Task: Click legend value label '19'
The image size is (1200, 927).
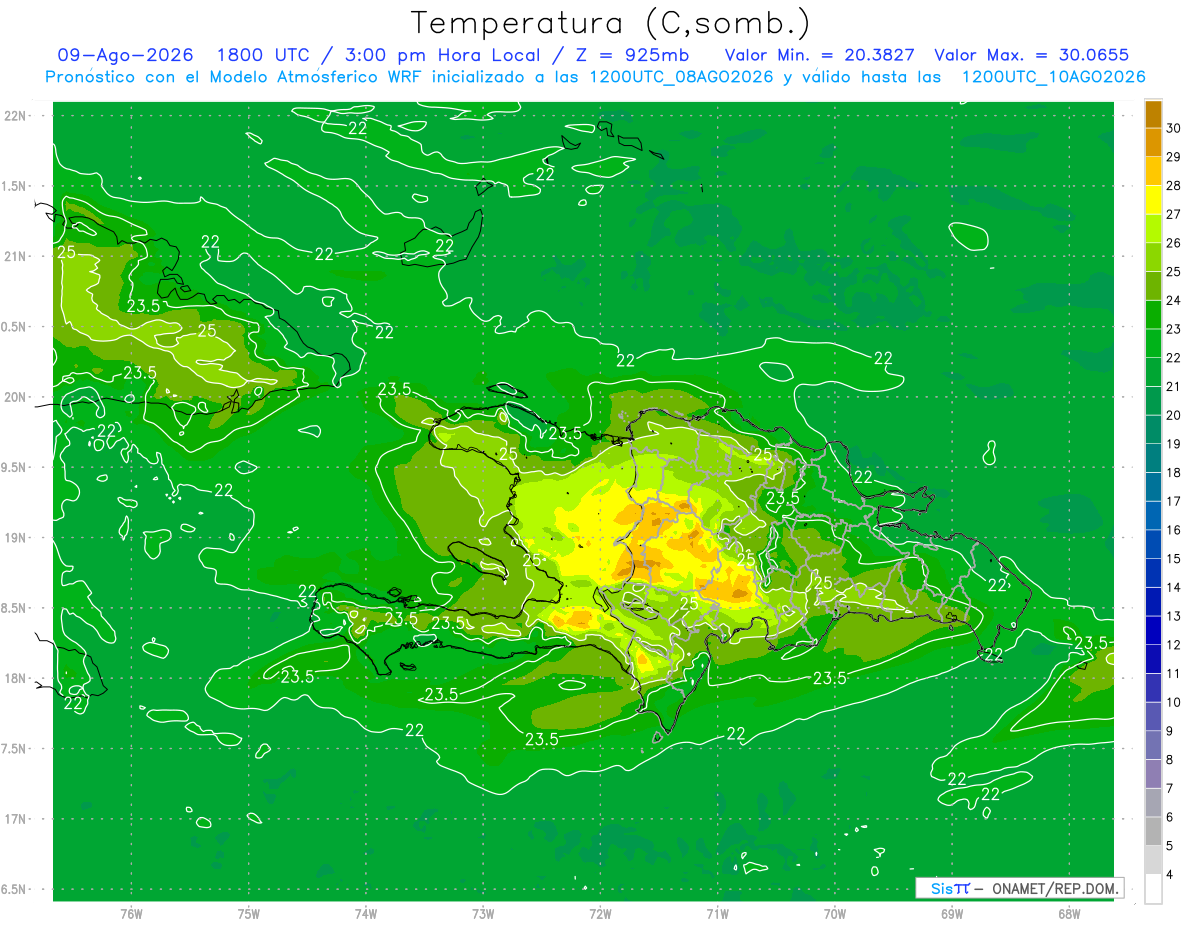Action: click(x=1173, y=444)
